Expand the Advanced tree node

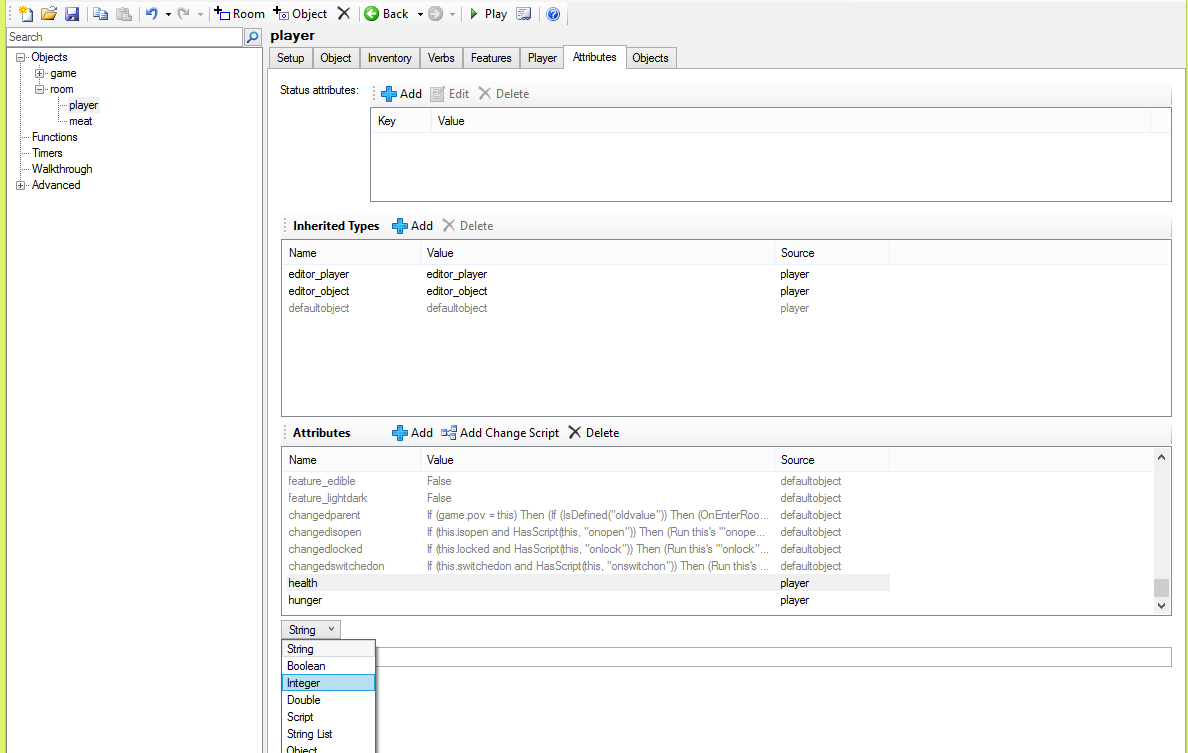[21, 185]
